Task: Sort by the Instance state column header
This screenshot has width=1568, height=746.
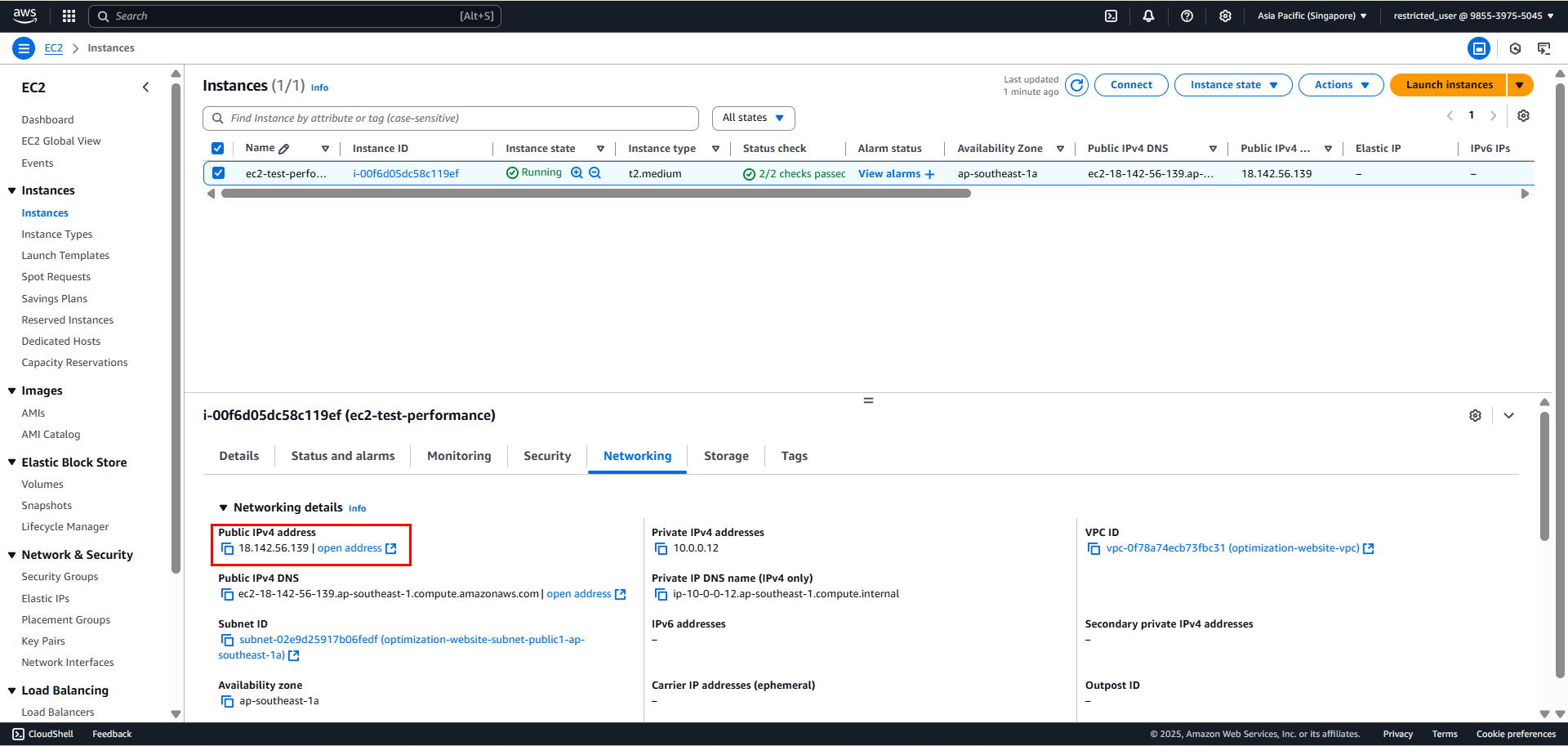Action: (x=540, y=149)
